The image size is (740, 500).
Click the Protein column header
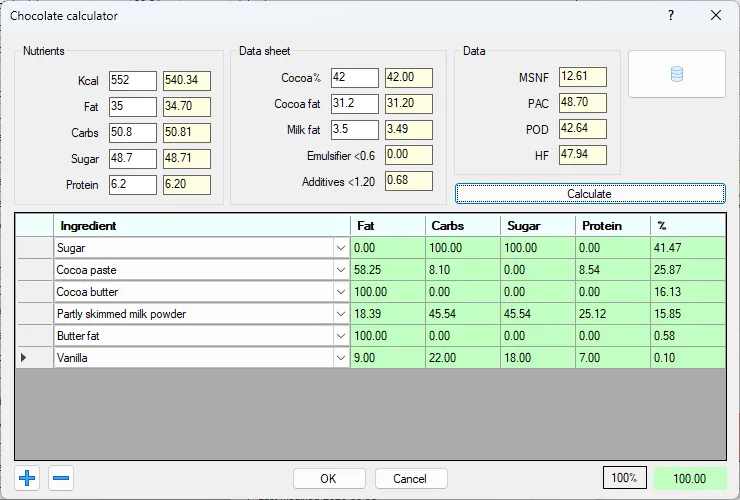tap(613, 226)
